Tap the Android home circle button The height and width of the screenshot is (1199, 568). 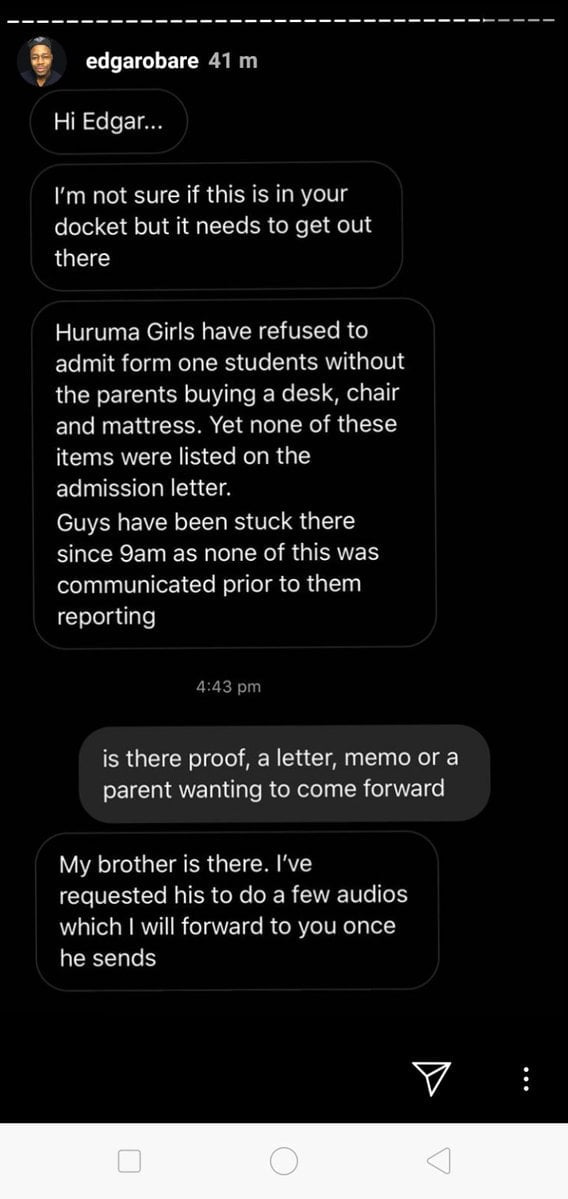click(x=284, y=1161)
